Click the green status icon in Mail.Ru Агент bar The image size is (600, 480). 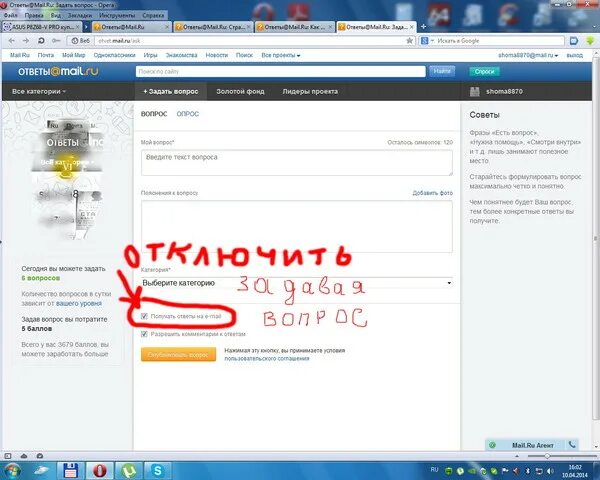pos(492,445)
